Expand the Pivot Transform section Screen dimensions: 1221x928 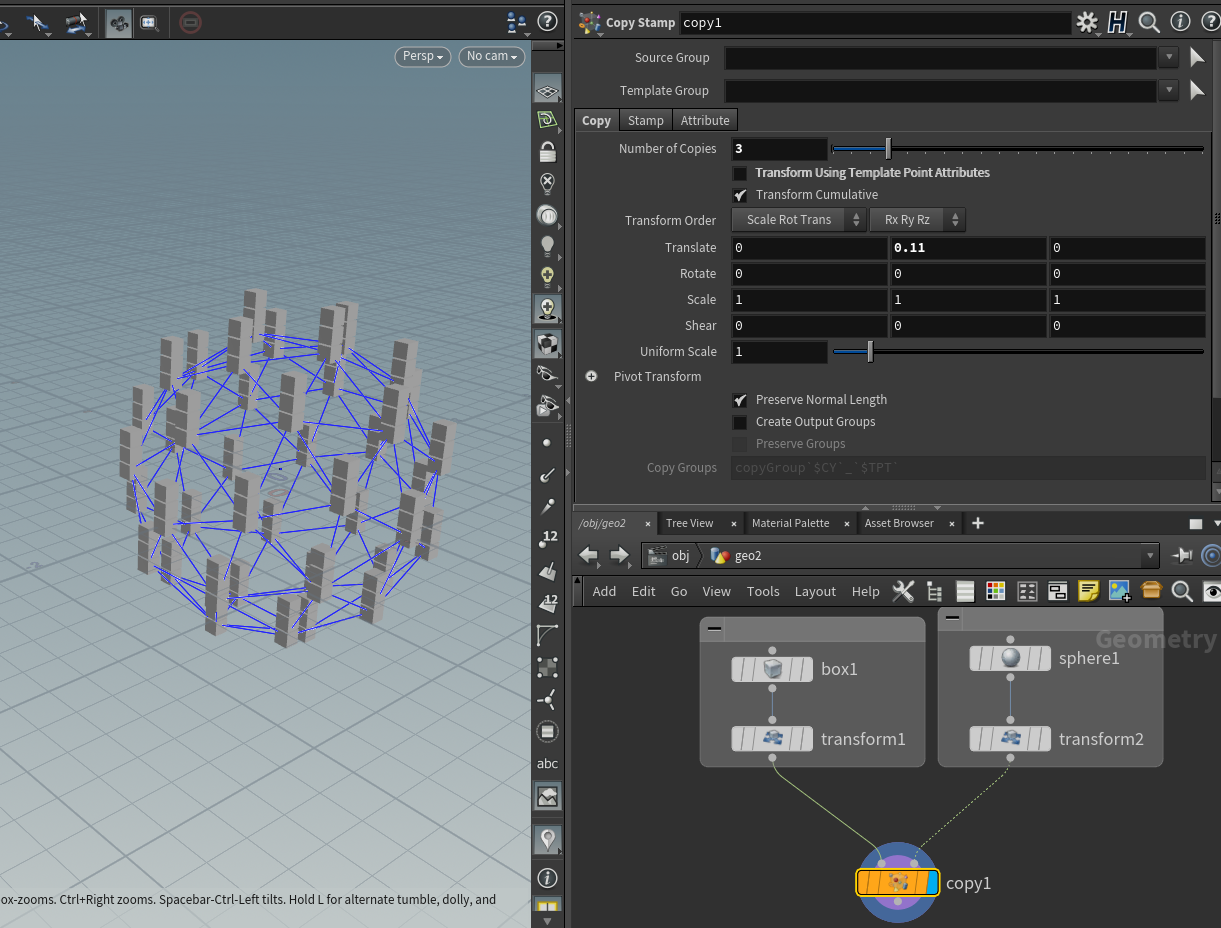tap(591, 377)
